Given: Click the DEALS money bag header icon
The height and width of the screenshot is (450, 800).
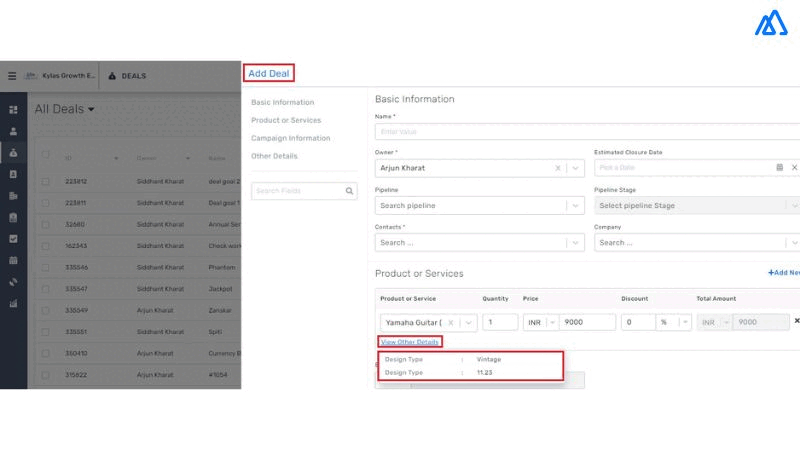Looking at the screenshot, I should pos(112,76).
